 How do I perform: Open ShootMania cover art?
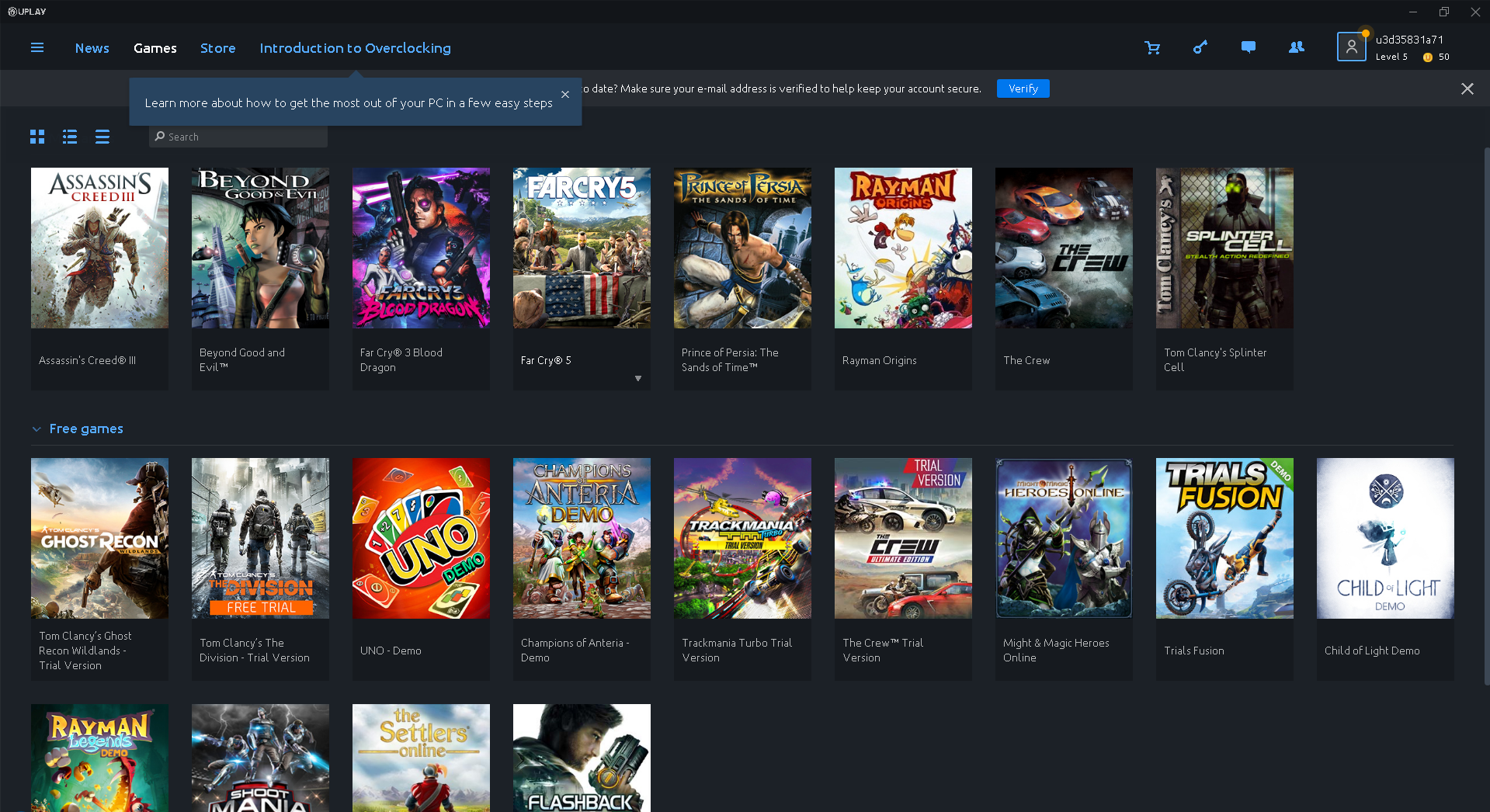(x=260, y=758)
